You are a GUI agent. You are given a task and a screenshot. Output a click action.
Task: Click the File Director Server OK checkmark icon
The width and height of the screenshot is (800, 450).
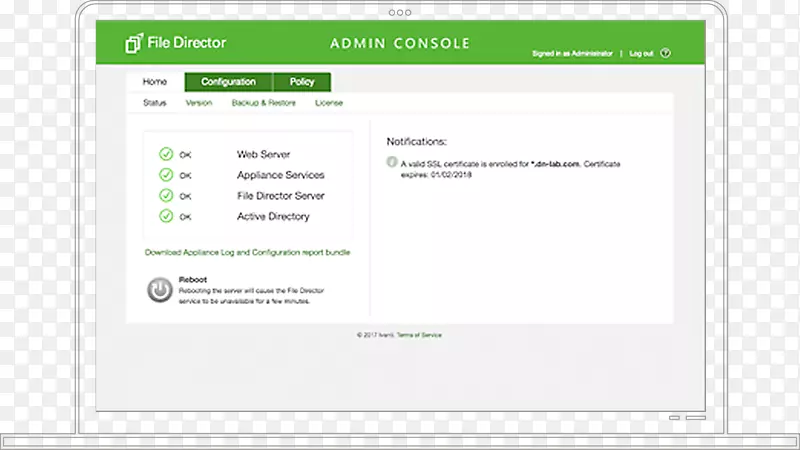coord(166,195)
